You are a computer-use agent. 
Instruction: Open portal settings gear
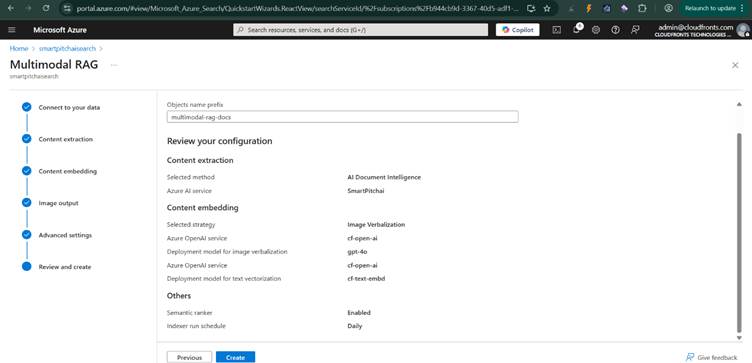click(x=596, y=30)
